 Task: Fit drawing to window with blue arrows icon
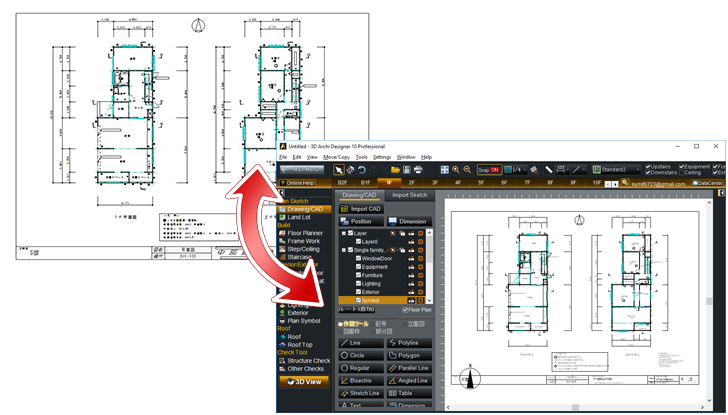coord(445,170)
